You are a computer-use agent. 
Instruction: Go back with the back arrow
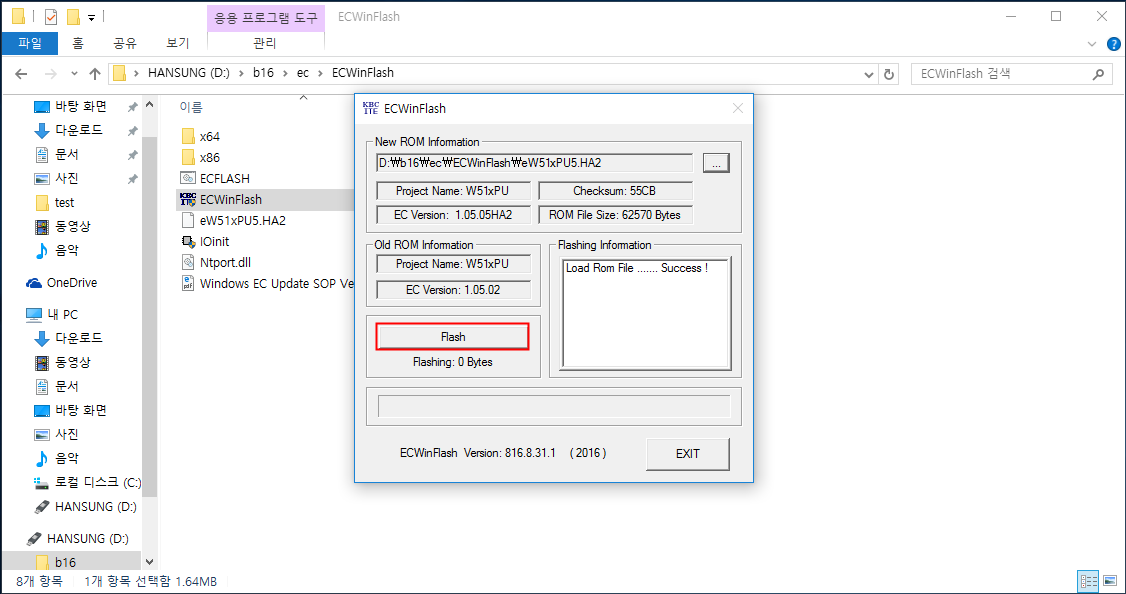(21, 73)
